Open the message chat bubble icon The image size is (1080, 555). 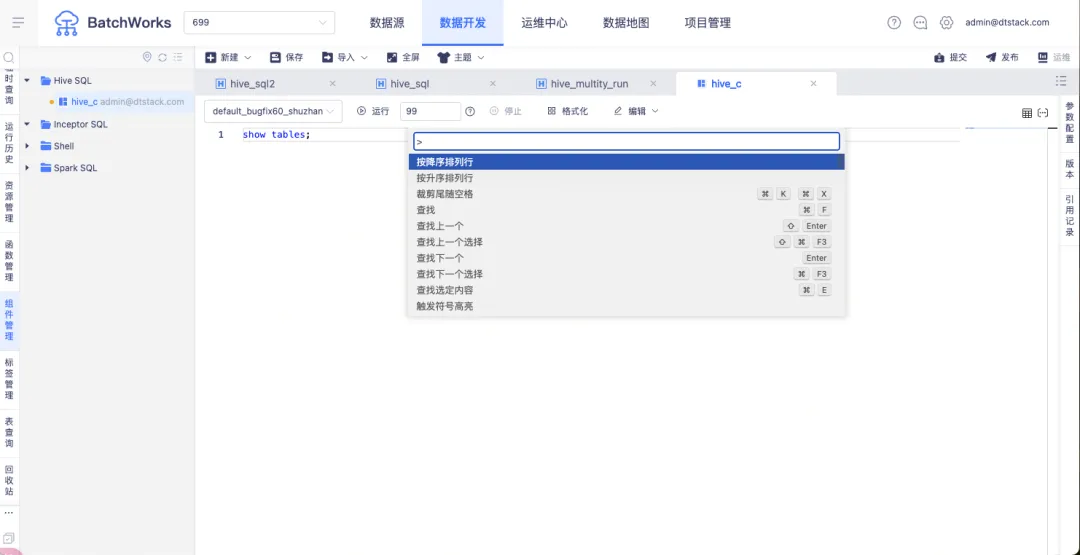(920, 23)
